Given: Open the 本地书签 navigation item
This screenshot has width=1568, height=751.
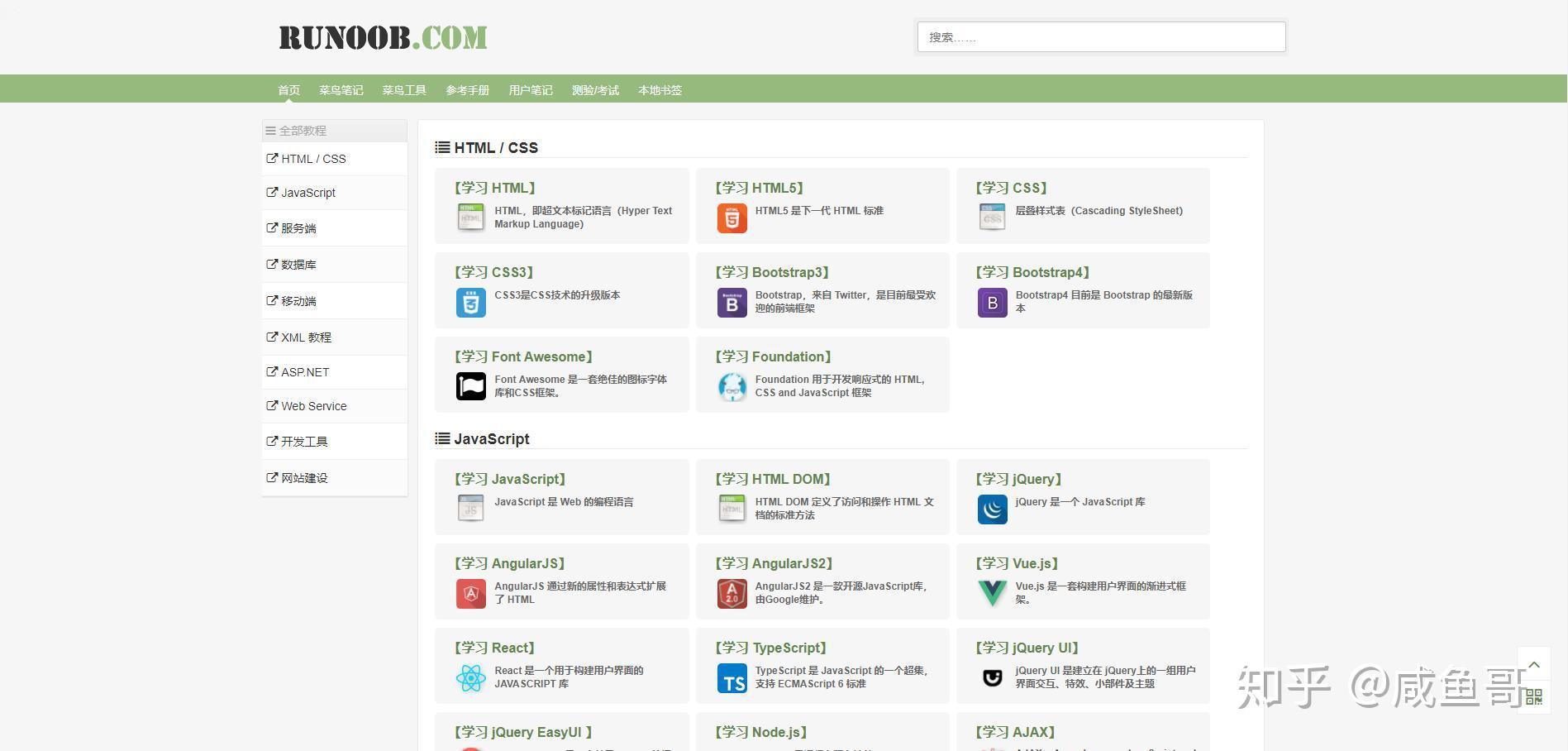Looking at the screenshot, I should (x=660, y=90).
